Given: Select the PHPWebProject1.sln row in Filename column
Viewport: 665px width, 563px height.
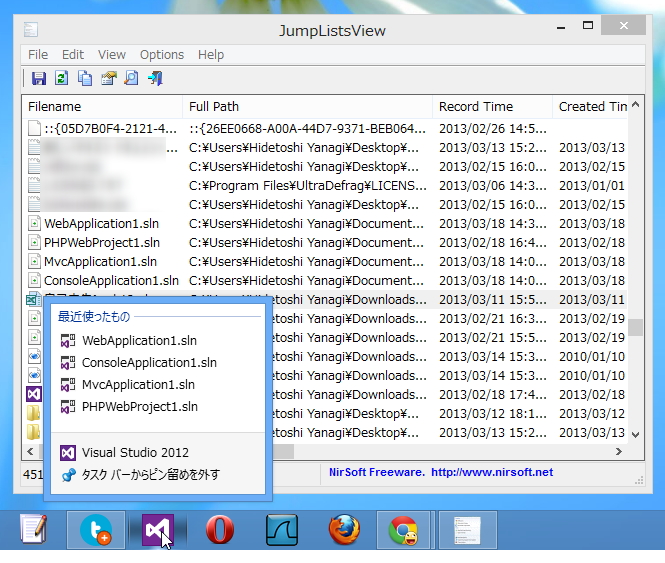Looking at the screenshot, I should pyautogui.click(x=102, y=243).
